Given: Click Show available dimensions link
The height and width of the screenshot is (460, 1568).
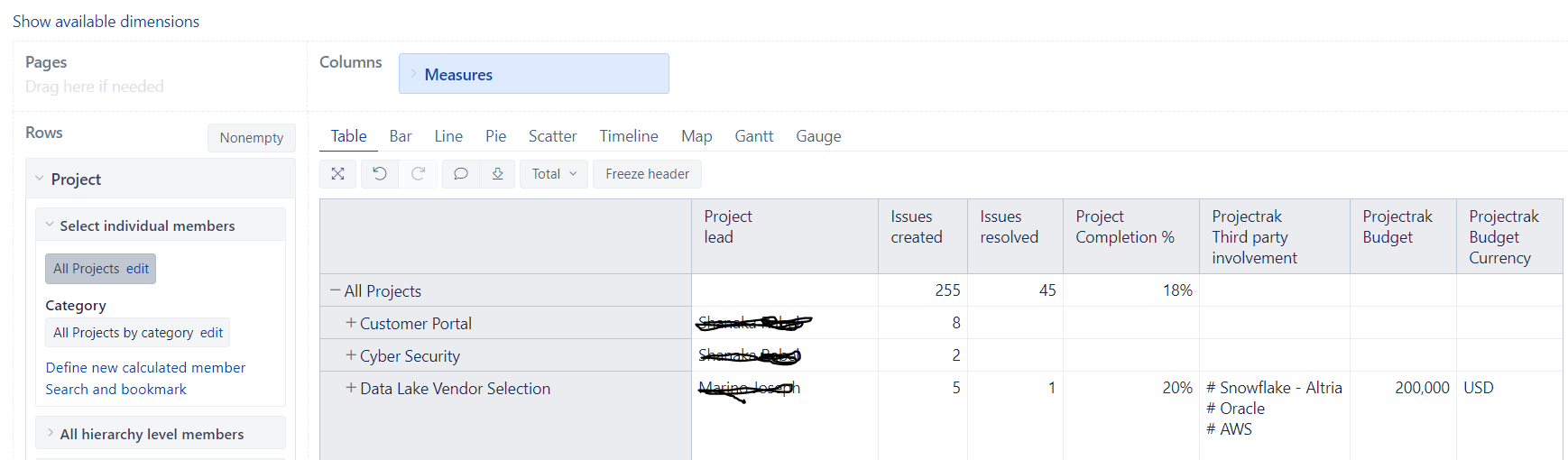Looking at the screenshot, I should click(x=106, y=22).
